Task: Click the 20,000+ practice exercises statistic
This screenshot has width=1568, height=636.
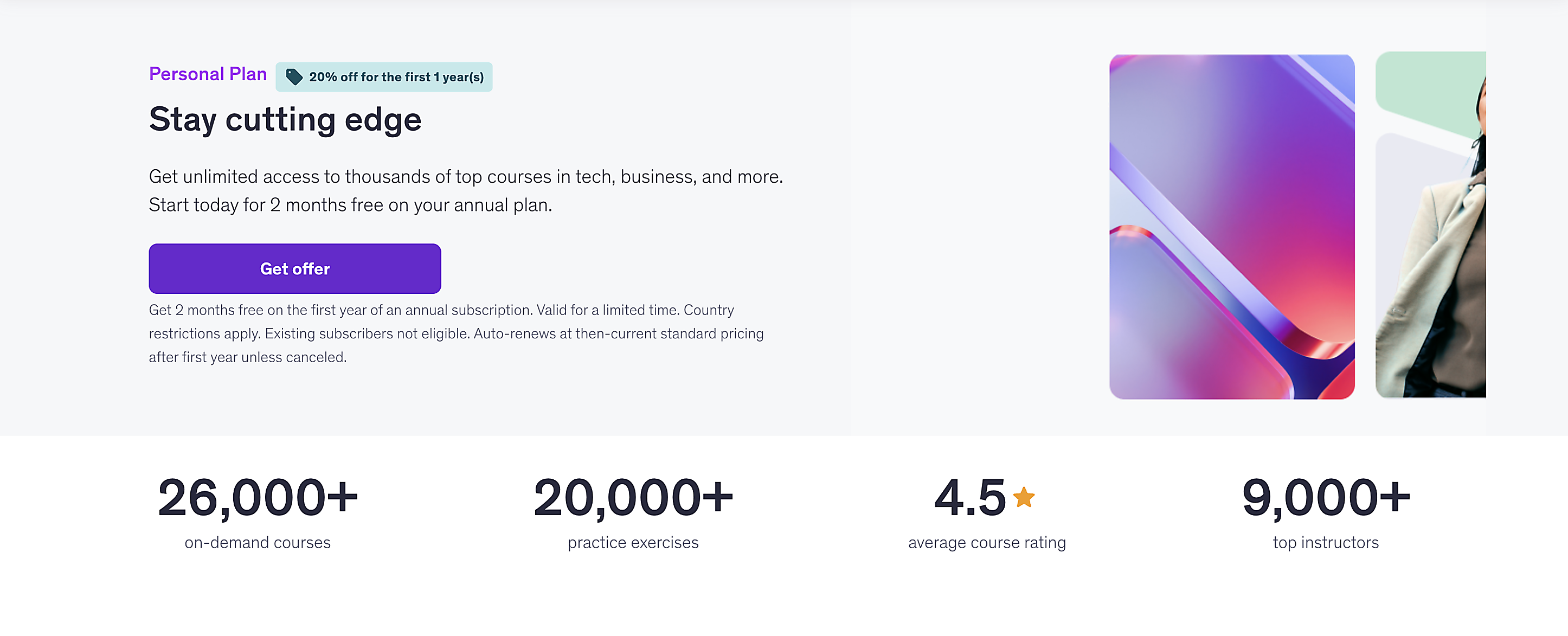Action: pyautogui.click(x=633, y=497)
